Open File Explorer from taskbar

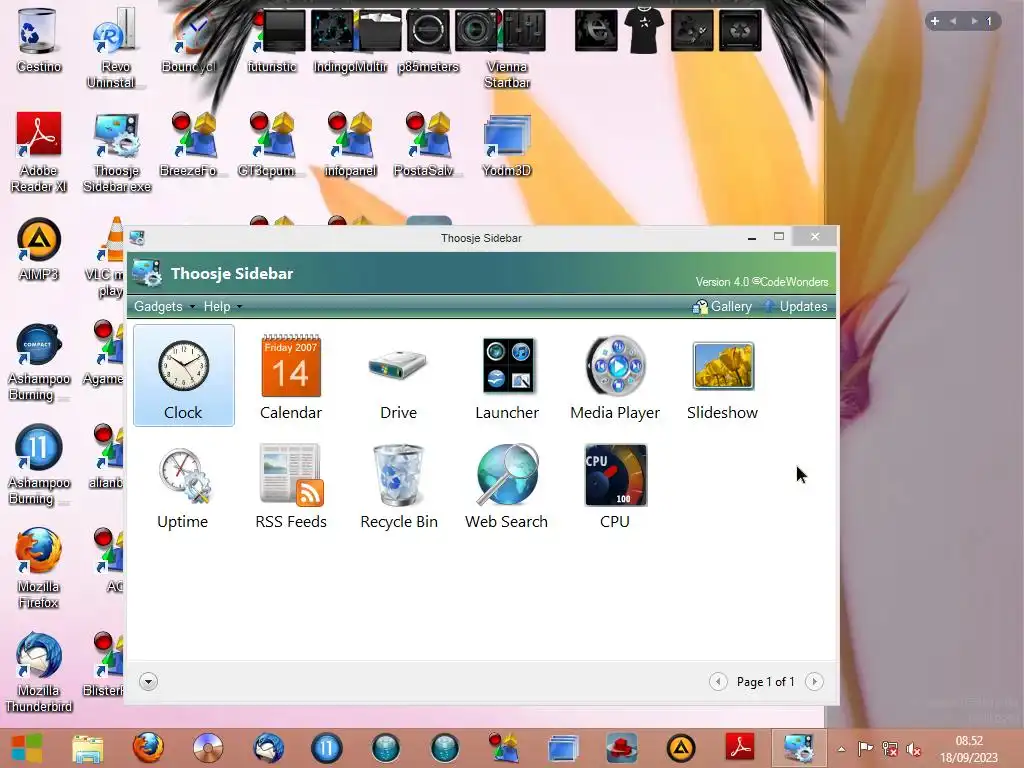(x=88, y=748)
